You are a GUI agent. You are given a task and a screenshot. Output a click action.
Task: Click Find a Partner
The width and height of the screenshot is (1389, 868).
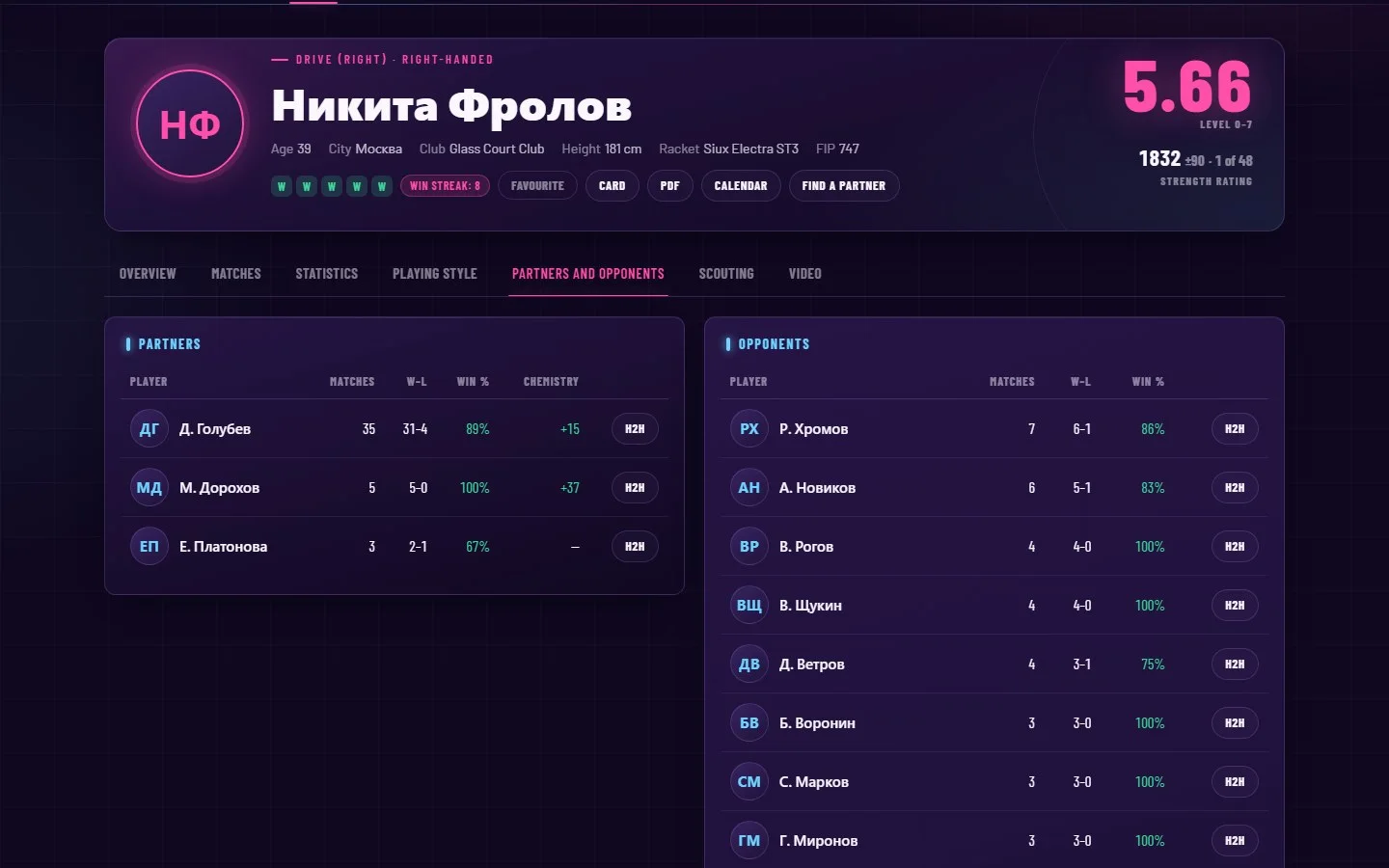(x=844, y=186)
